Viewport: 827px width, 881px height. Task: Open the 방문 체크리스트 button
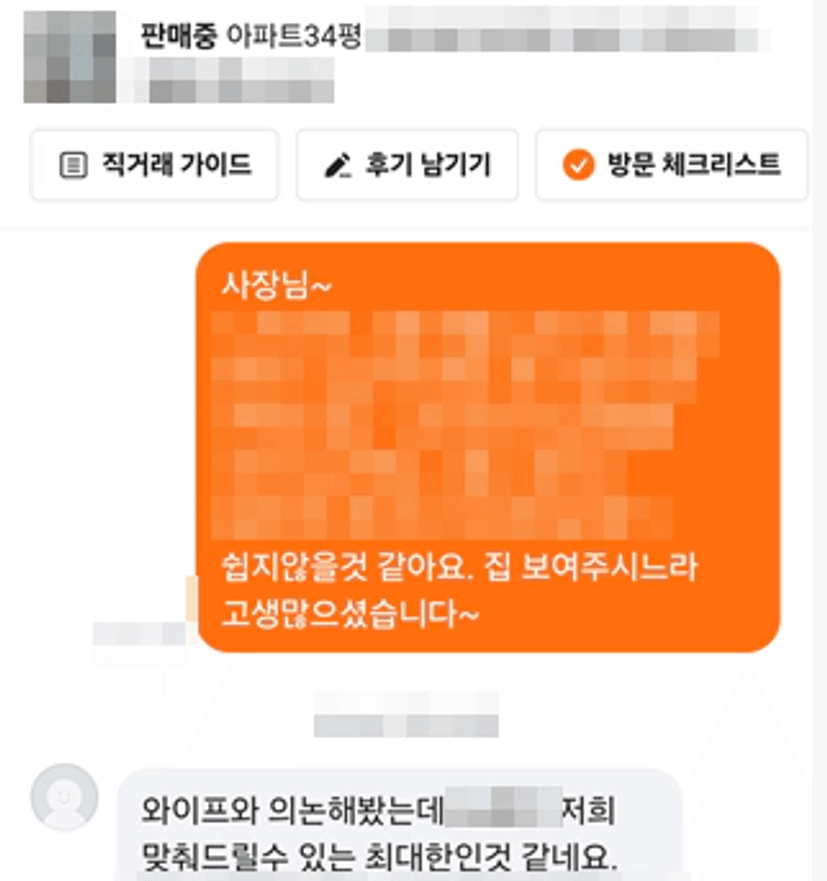(672, 165)
